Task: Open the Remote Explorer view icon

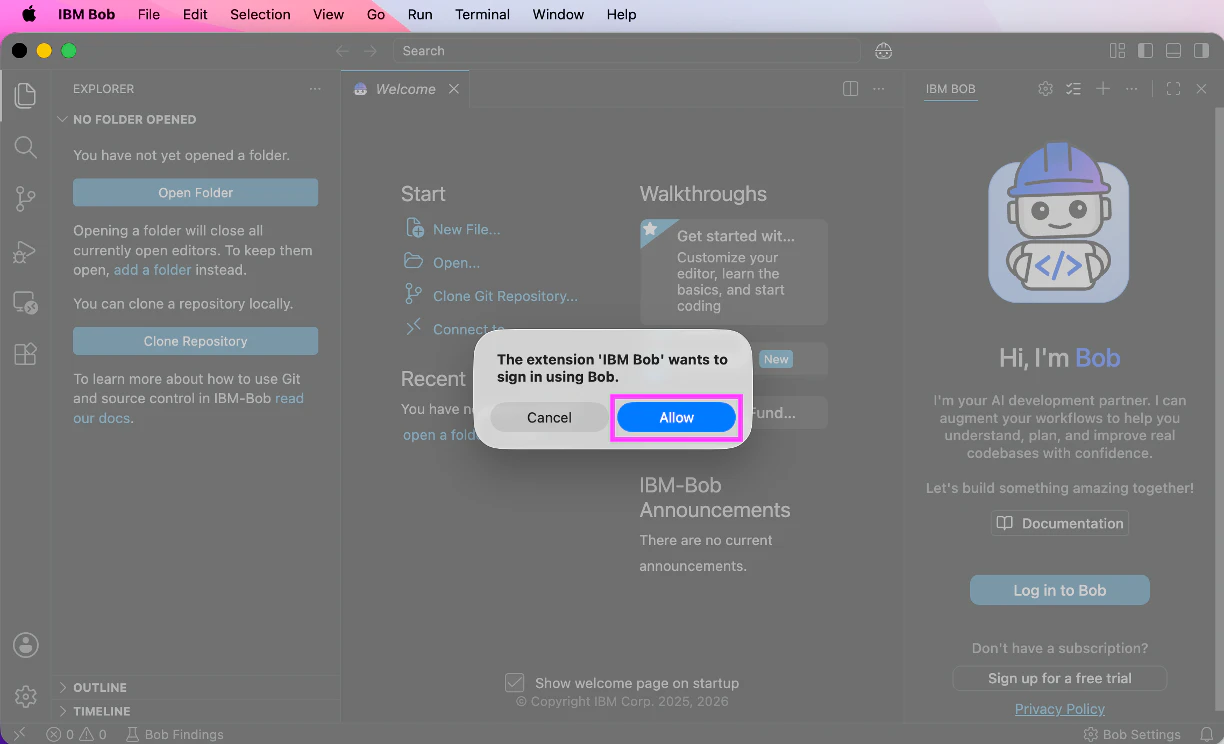Action: (x=26, y=303)
